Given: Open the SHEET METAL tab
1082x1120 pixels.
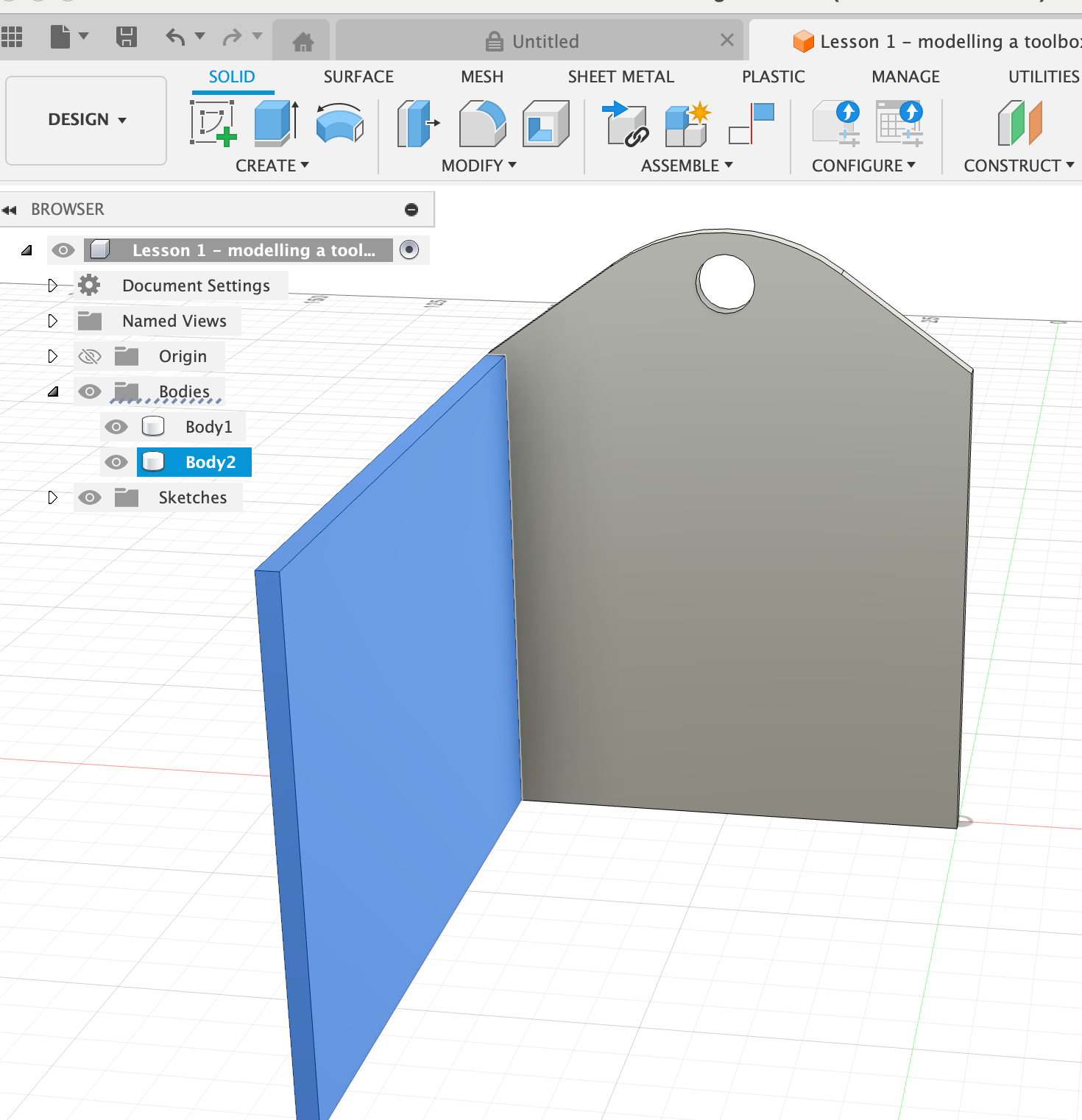Looking at the screenshot, I should point(620,77).
